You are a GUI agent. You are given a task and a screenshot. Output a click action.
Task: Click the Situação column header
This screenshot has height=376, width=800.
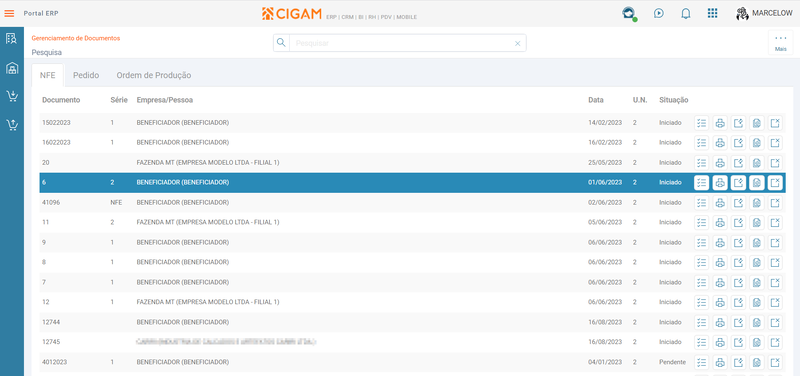pos(673,100)
